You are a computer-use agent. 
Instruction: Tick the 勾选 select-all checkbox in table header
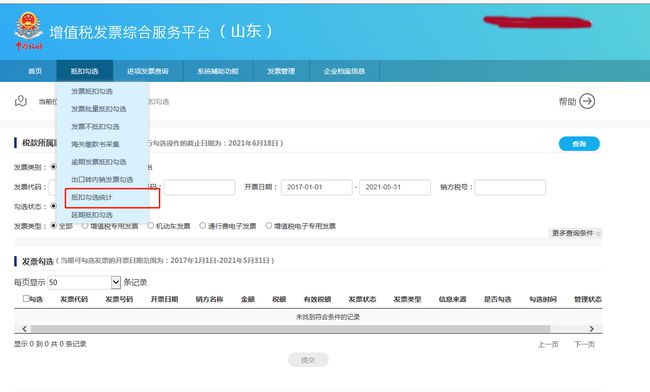tap(26, 298)
